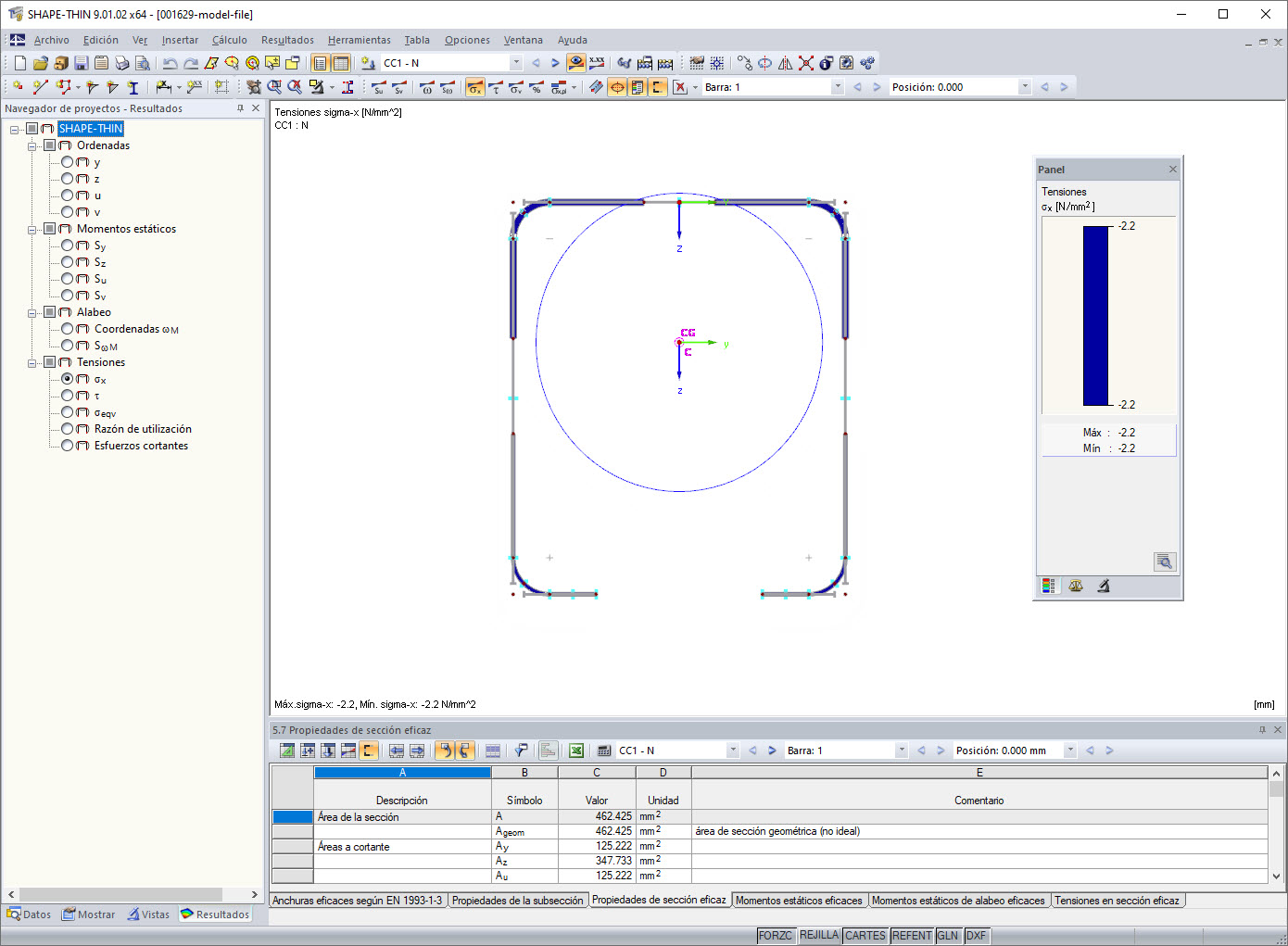Save the model with the floppy disk icon
Image resolution: width=1288 pixels, height=946 pixels.
[82, 63]
